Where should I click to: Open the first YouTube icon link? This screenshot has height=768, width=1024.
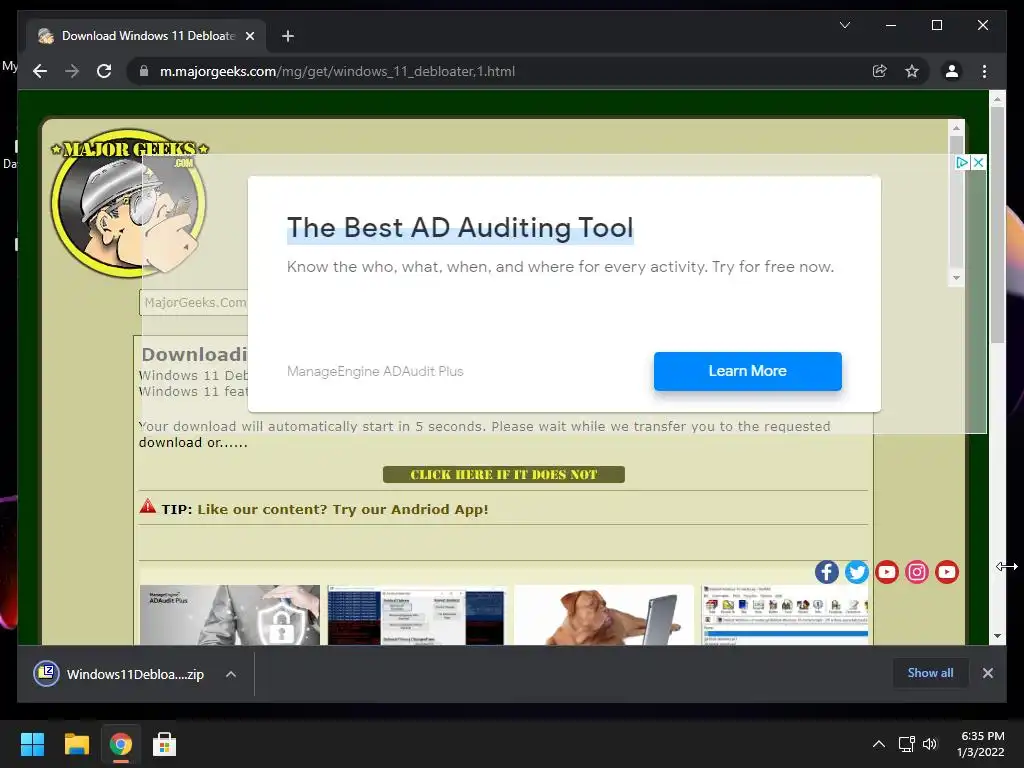[887, 572]
